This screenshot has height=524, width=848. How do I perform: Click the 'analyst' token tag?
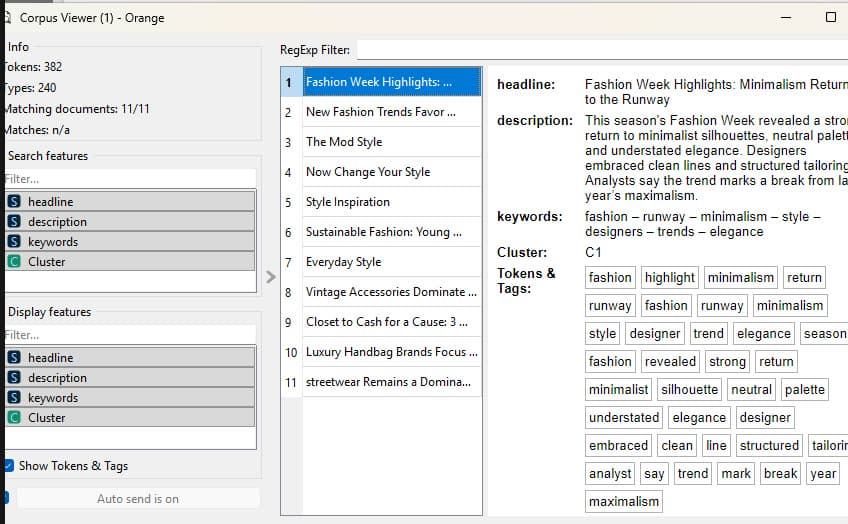610,474
